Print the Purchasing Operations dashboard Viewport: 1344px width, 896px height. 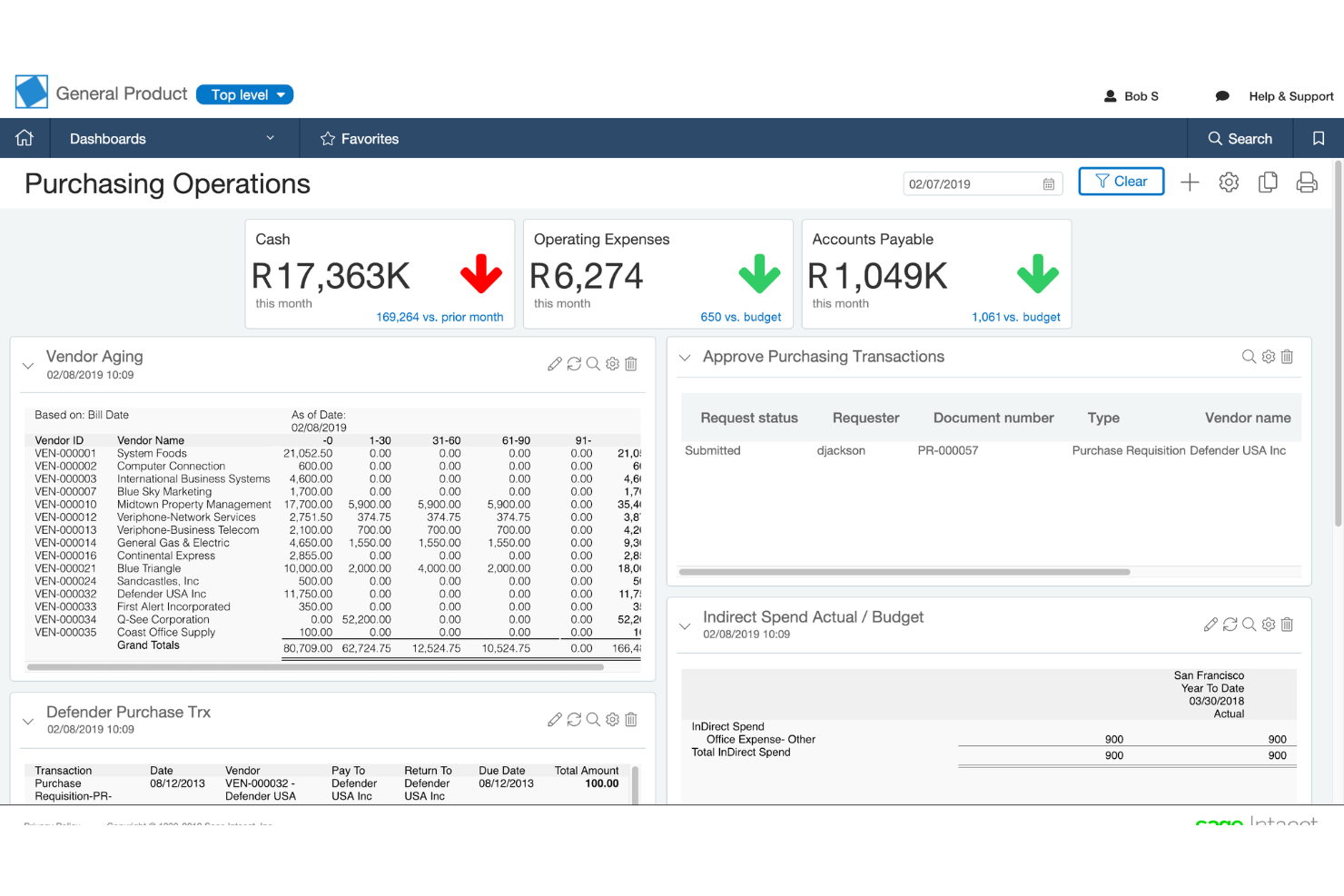[x=1307, y=182]
